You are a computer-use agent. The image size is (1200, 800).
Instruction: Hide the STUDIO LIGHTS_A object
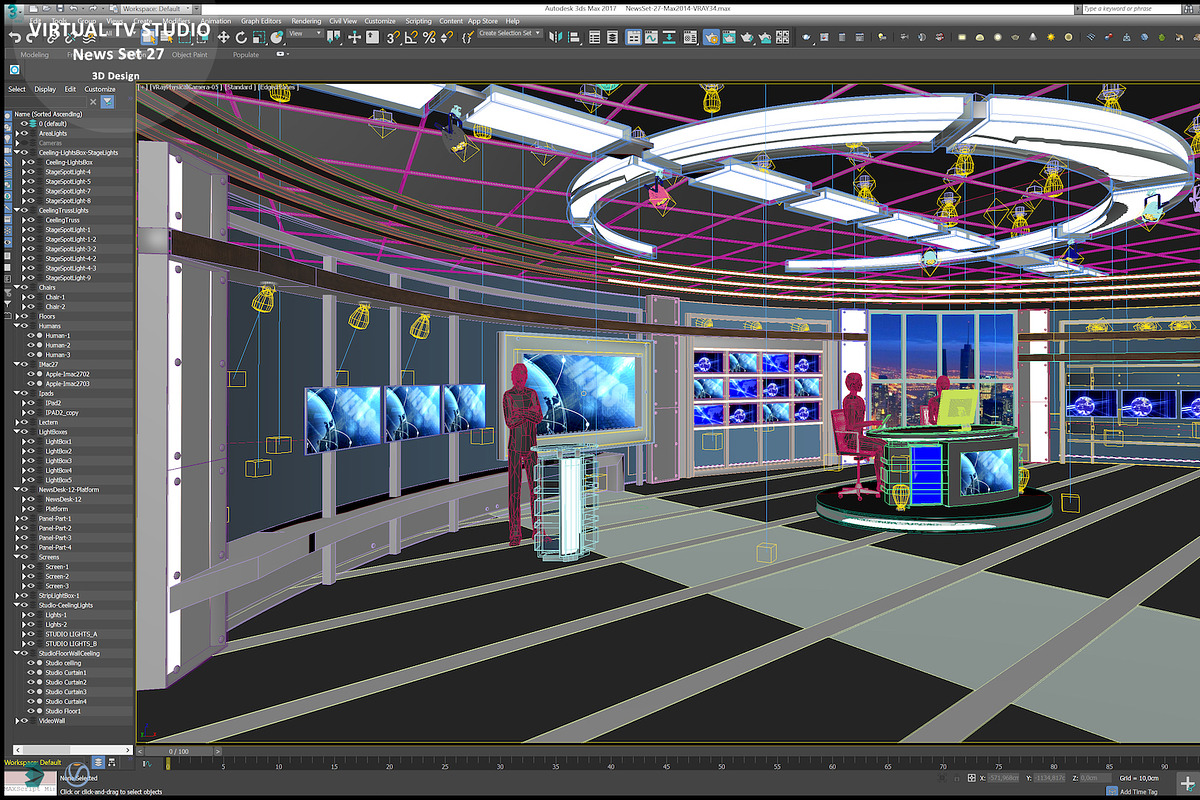pyautogui.click(x=31, y=634)
